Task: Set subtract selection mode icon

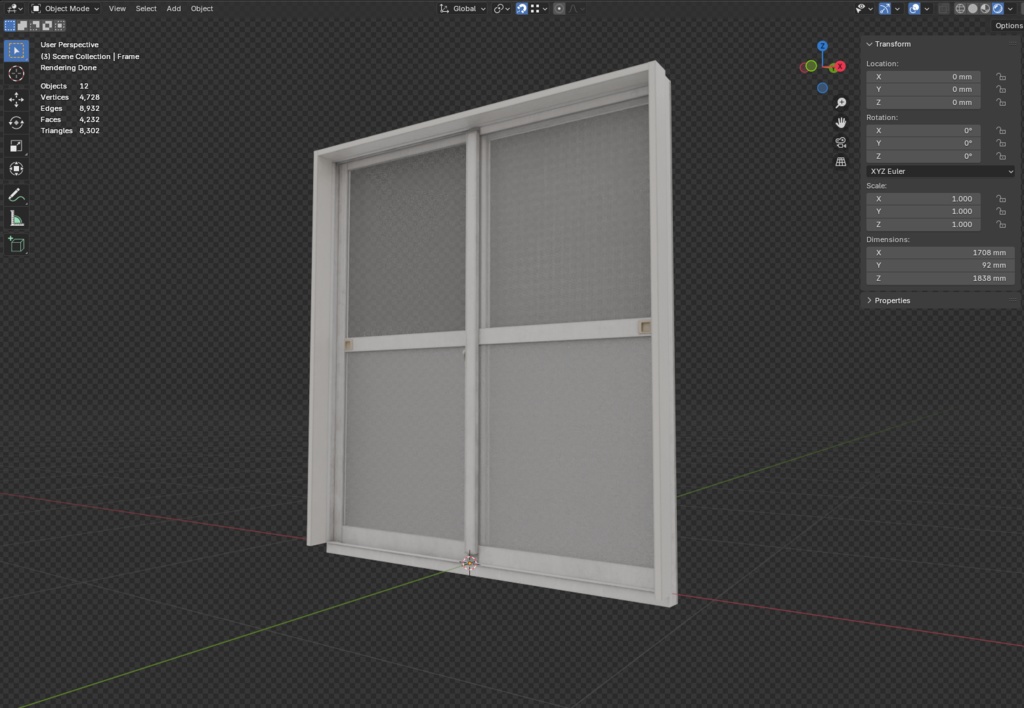Action: click(x=35, y=25)
